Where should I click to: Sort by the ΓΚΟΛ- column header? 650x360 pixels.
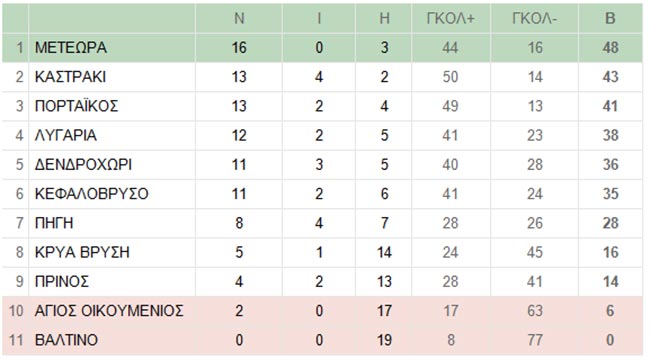[535, 19]
